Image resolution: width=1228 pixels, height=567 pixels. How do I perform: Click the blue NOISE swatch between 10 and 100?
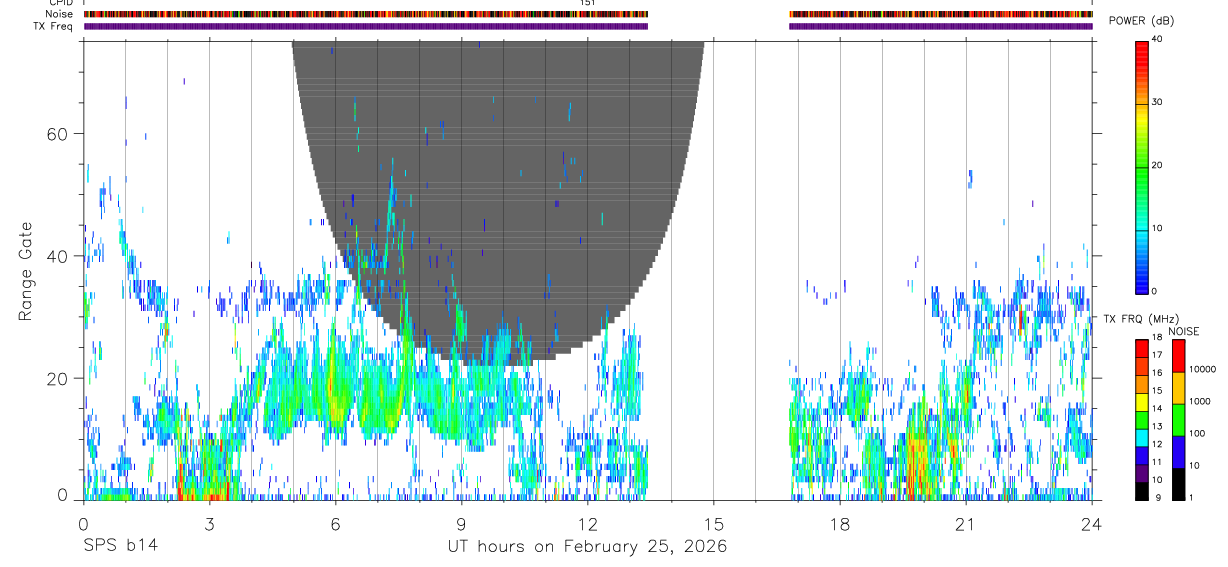[1178, 452]
